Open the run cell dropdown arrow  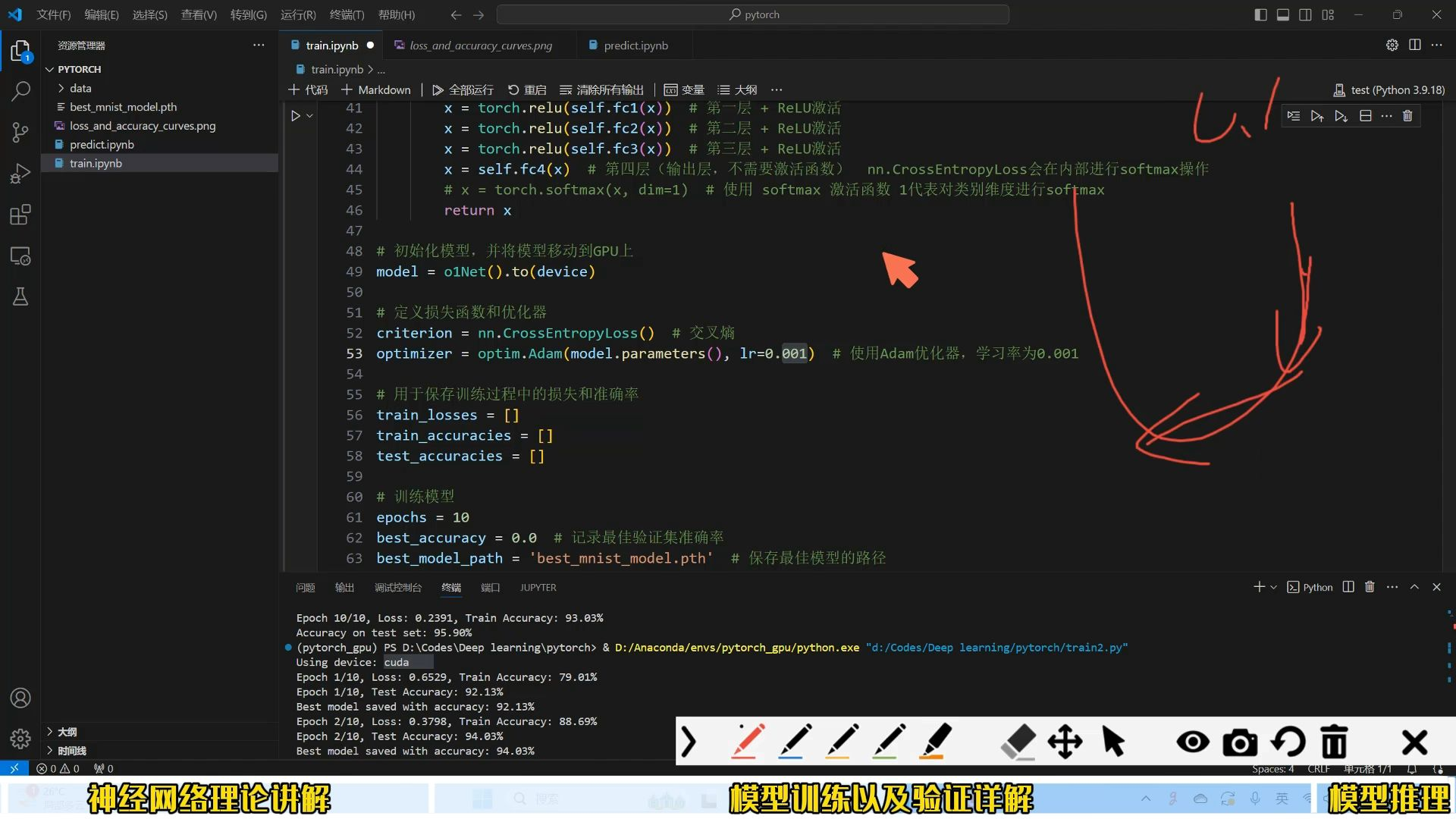[310, 116]
